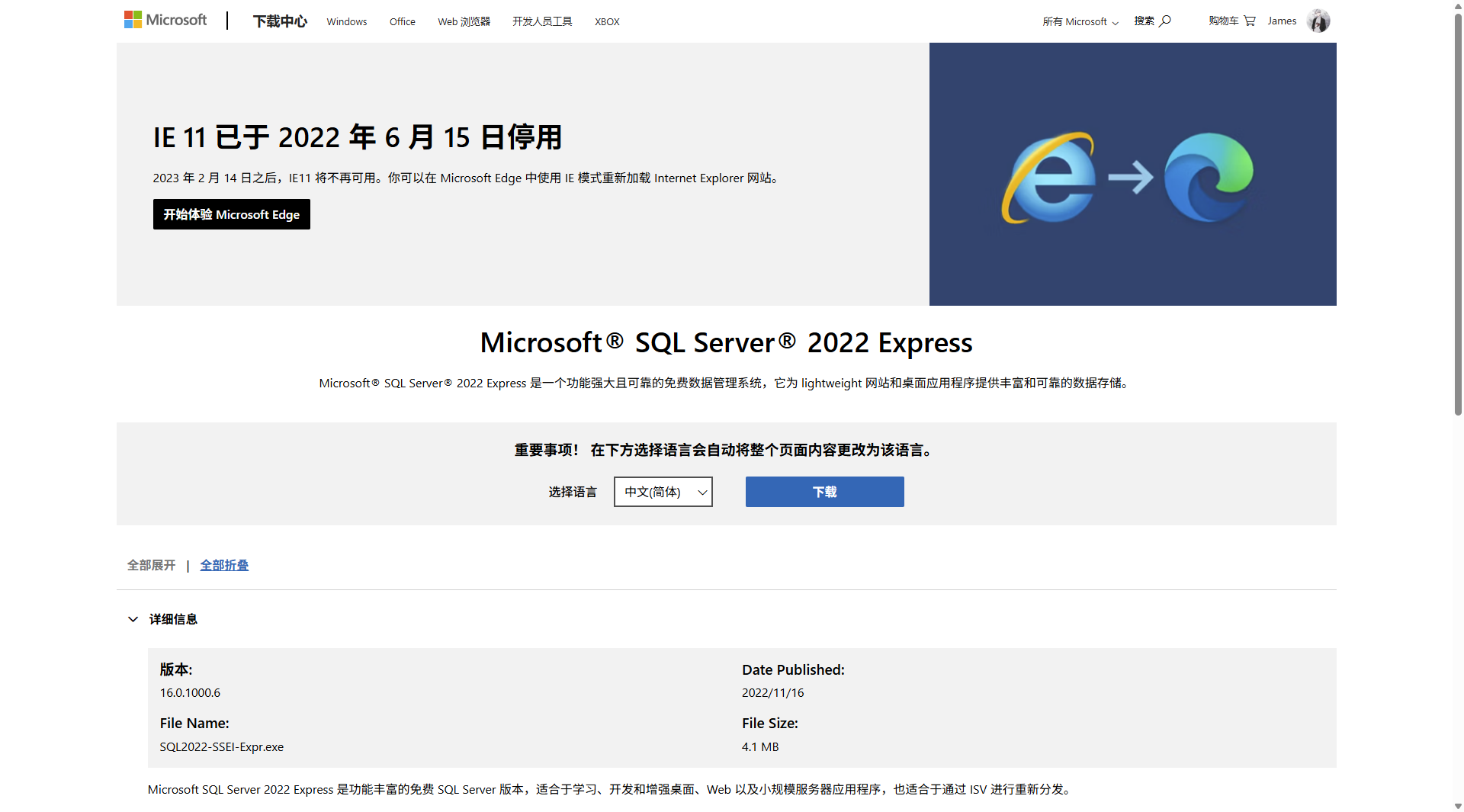Click the scrollbar down arrow
The width and height of the screenshot is (1464, 812).
[1458, 806]
